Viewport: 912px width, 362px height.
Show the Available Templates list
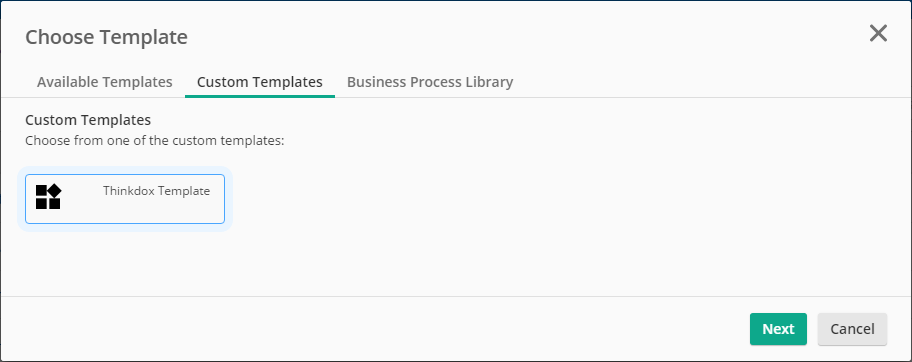[105, 82]
